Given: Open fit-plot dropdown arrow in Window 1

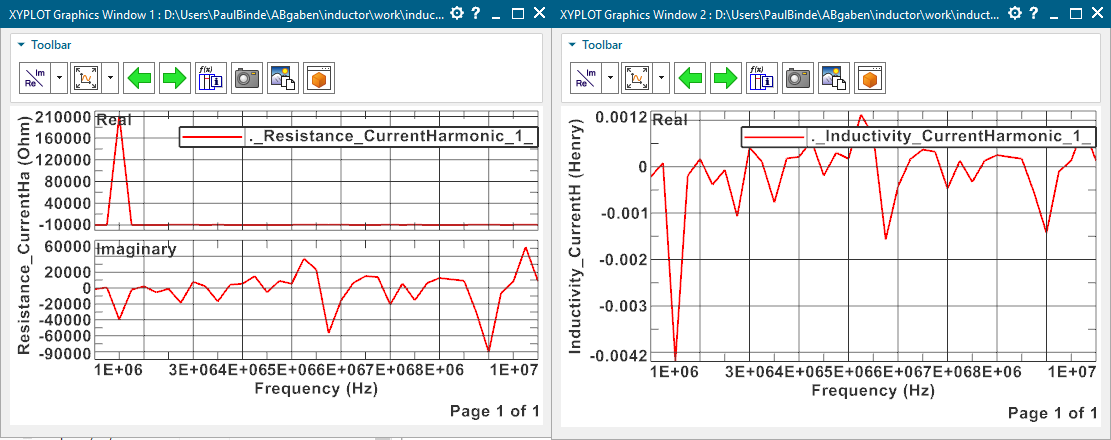Looking at the screenshot, I should [x=112, y=77].
